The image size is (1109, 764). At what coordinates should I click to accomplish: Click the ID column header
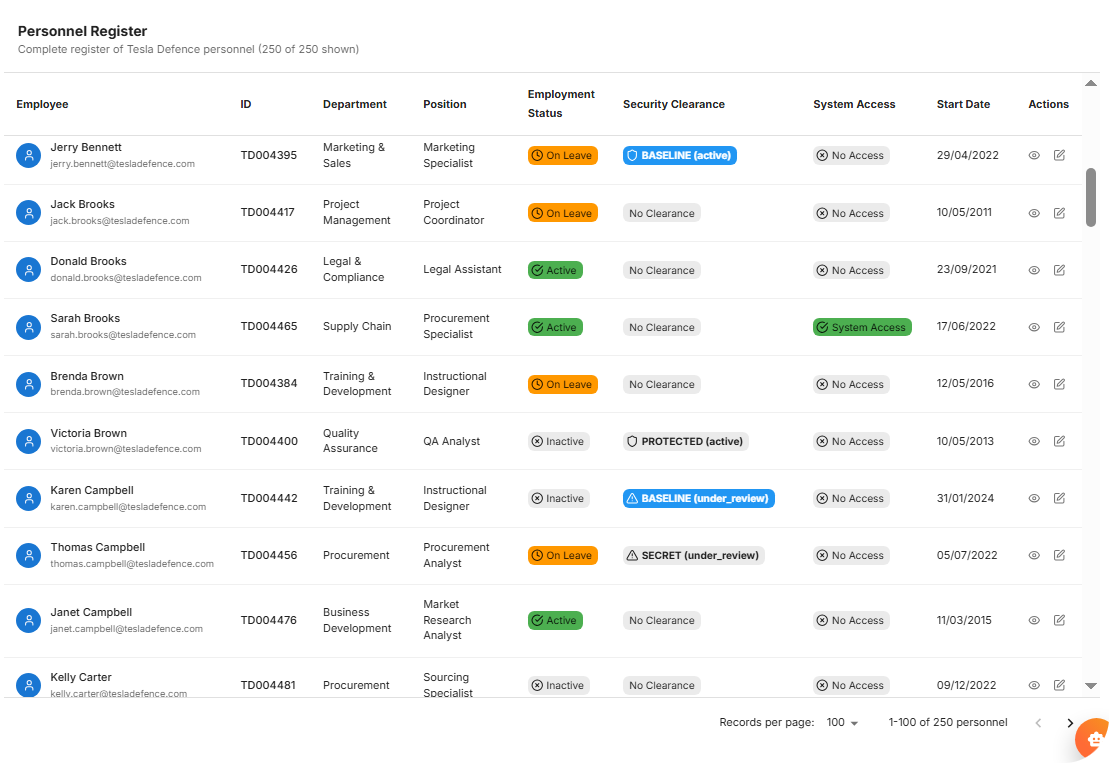245,105
